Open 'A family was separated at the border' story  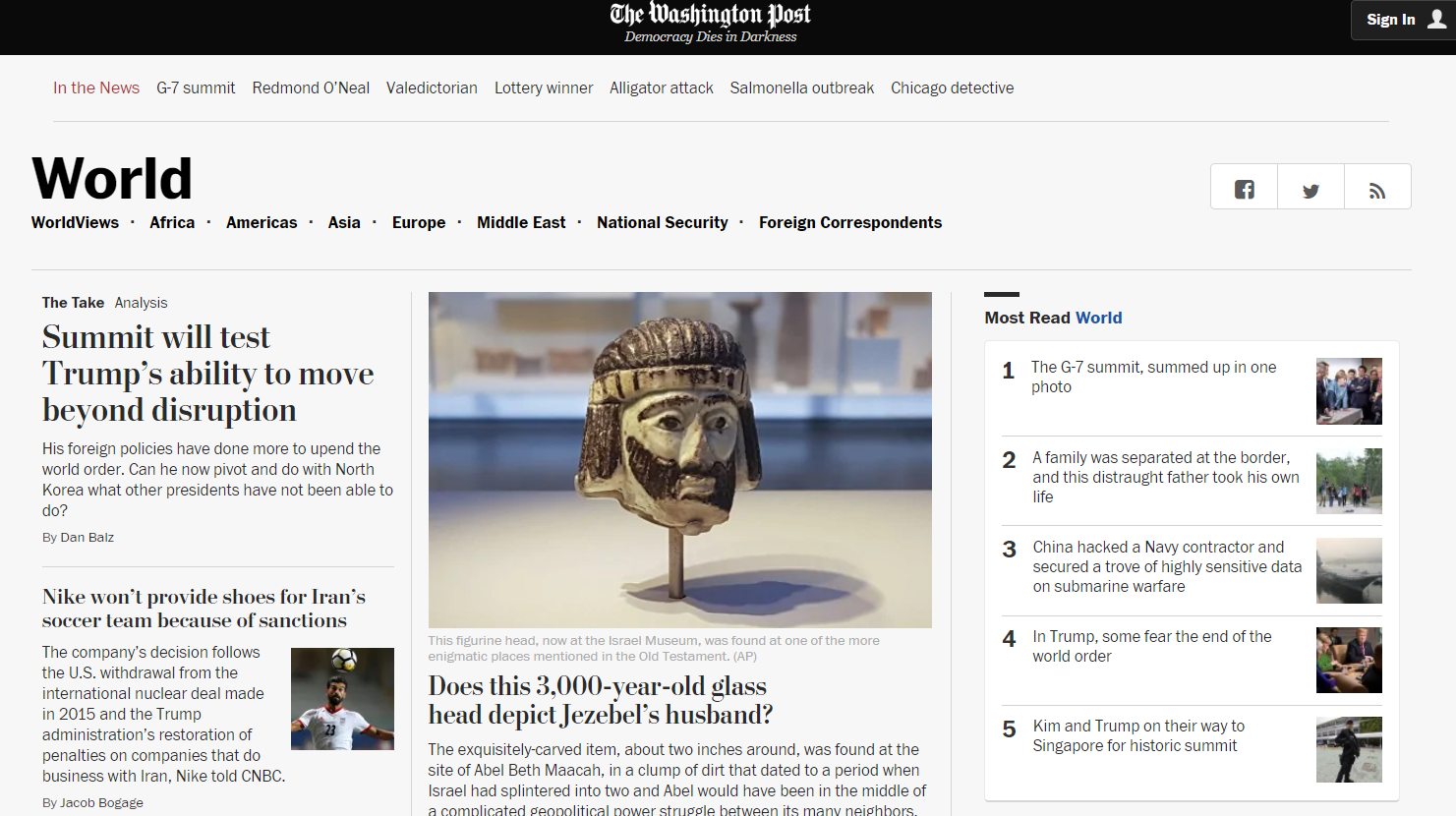point(1166,477)
